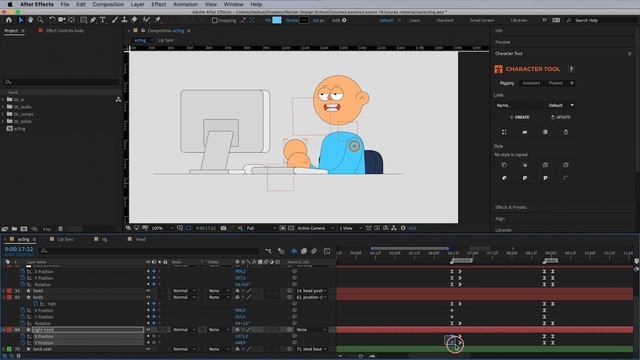Click the first copy style icon
Screen dimensions: 640x360
(x=504, y=165)
